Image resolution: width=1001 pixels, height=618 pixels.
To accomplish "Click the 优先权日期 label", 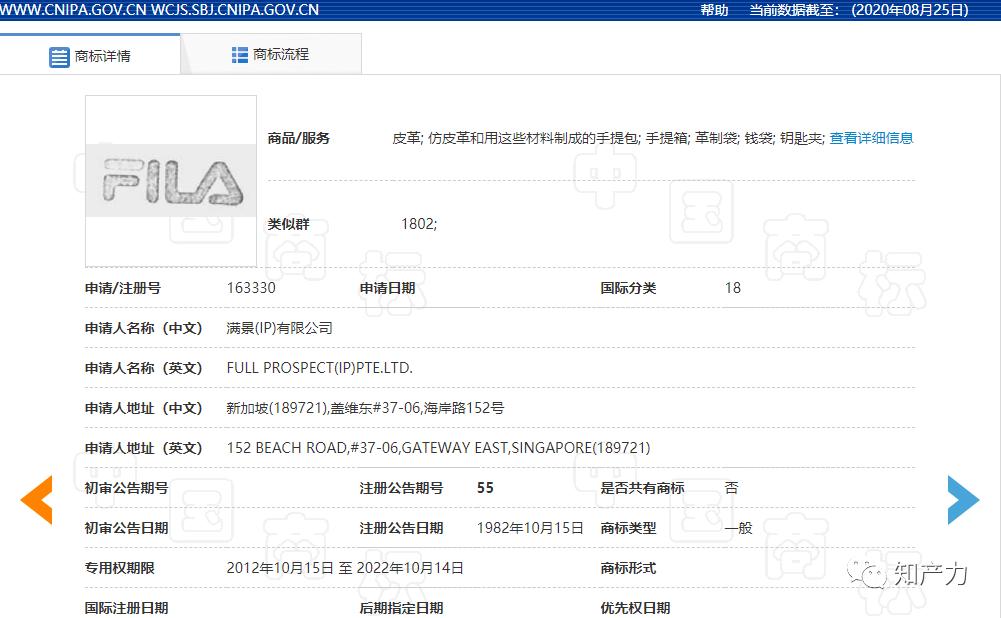I will tap(635, 608).
